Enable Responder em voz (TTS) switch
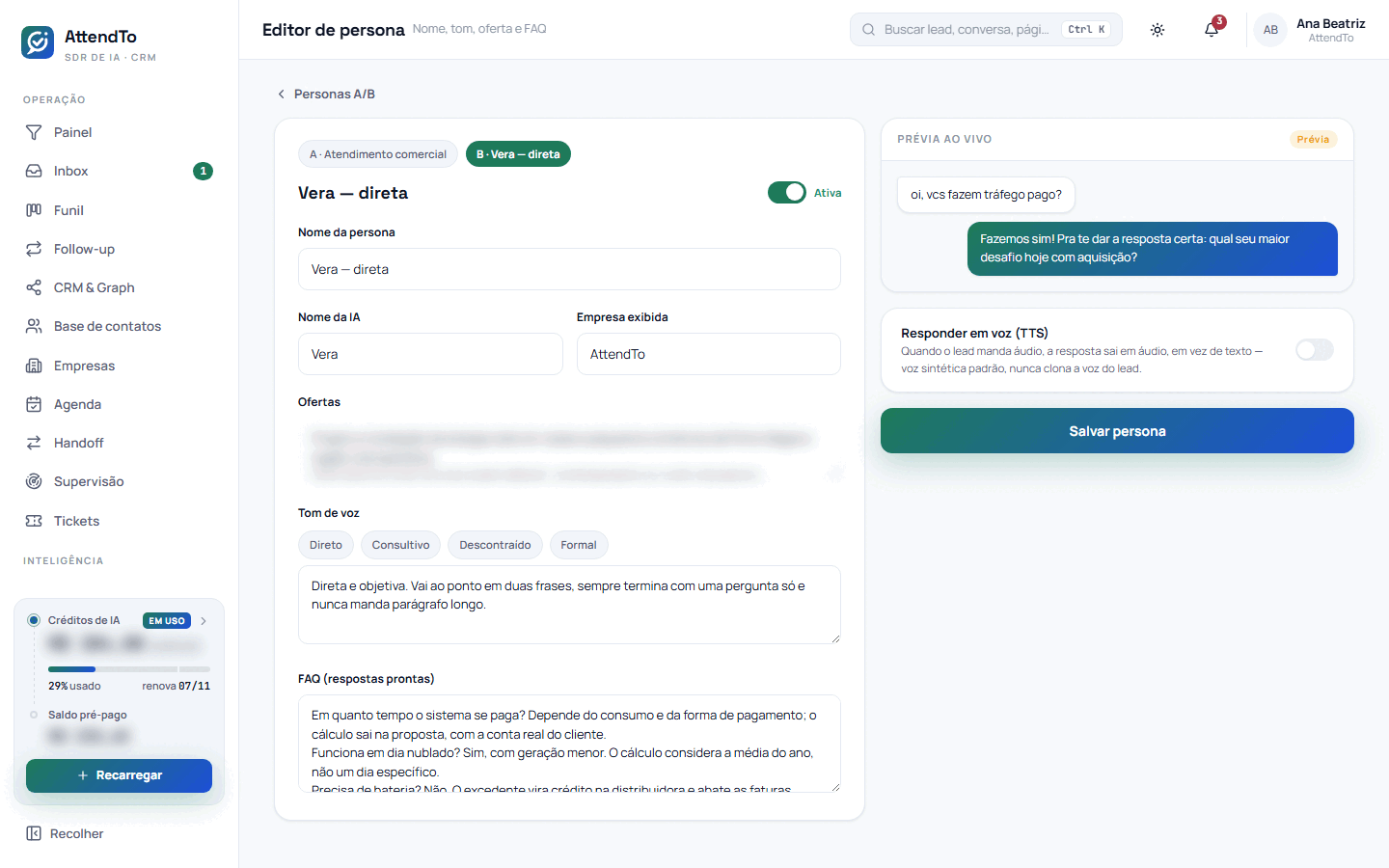Screen dimensions: 1389x868 pyautogui.click(x=1315, y=349)
